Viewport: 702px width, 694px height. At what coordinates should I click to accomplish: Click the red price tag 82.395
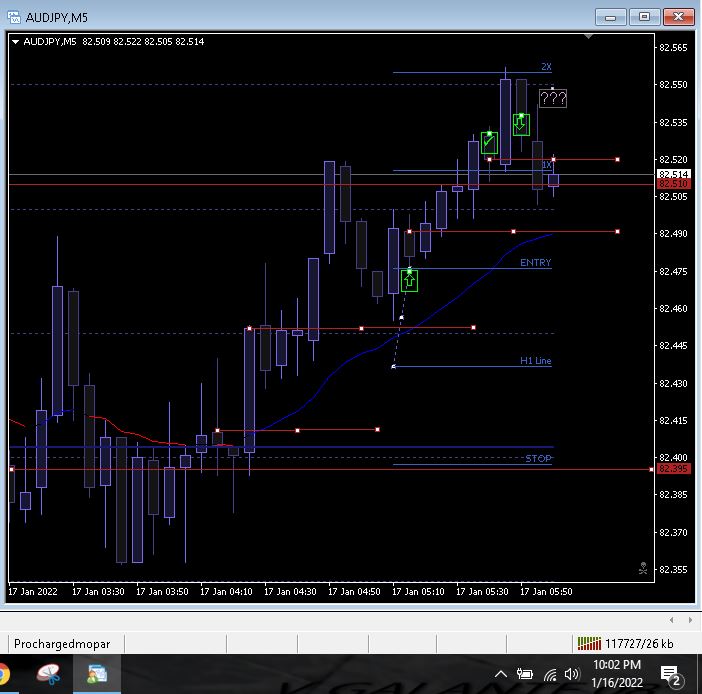point(673,469)
